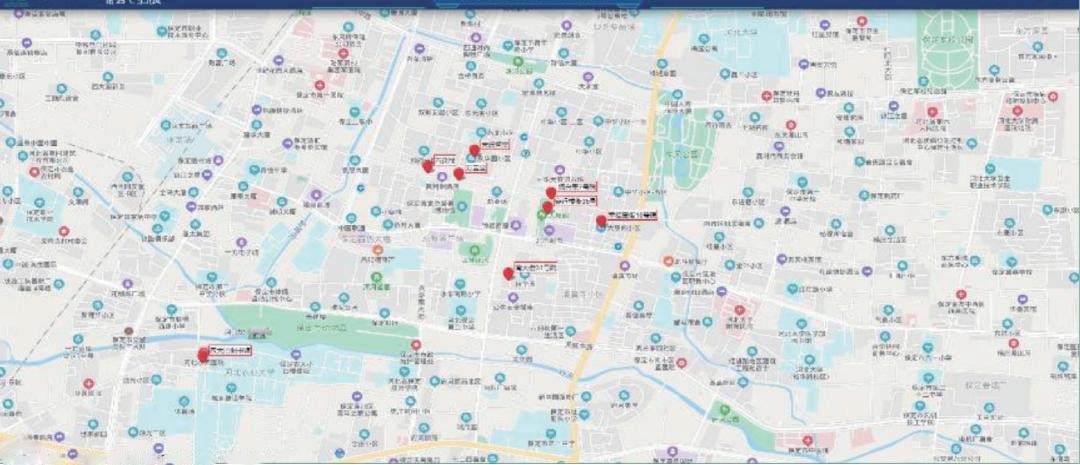This screenshot has width=1080, height=465.
Task: Select the green POI icon beneath the stacked pins
Action: tap(542, 216)
